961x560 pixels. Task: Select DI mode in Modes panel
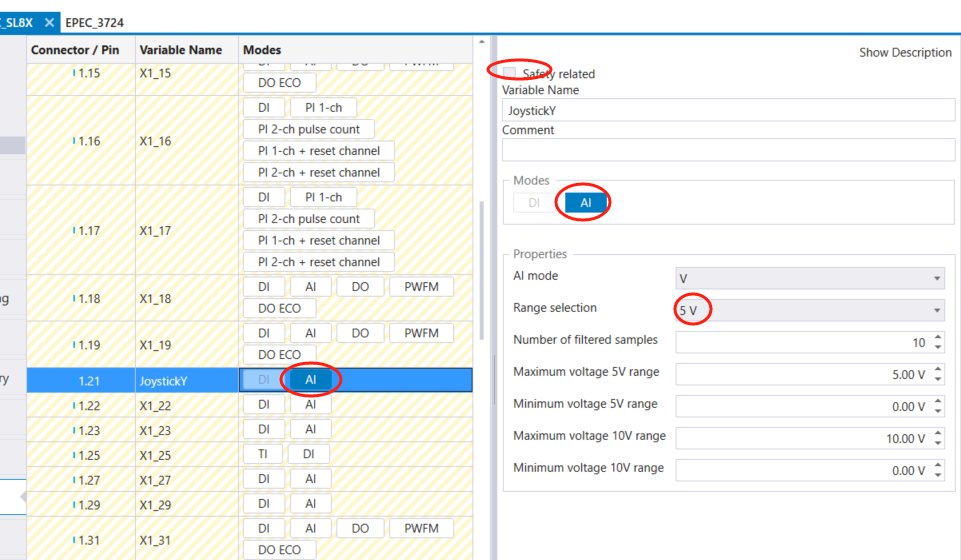534,202
